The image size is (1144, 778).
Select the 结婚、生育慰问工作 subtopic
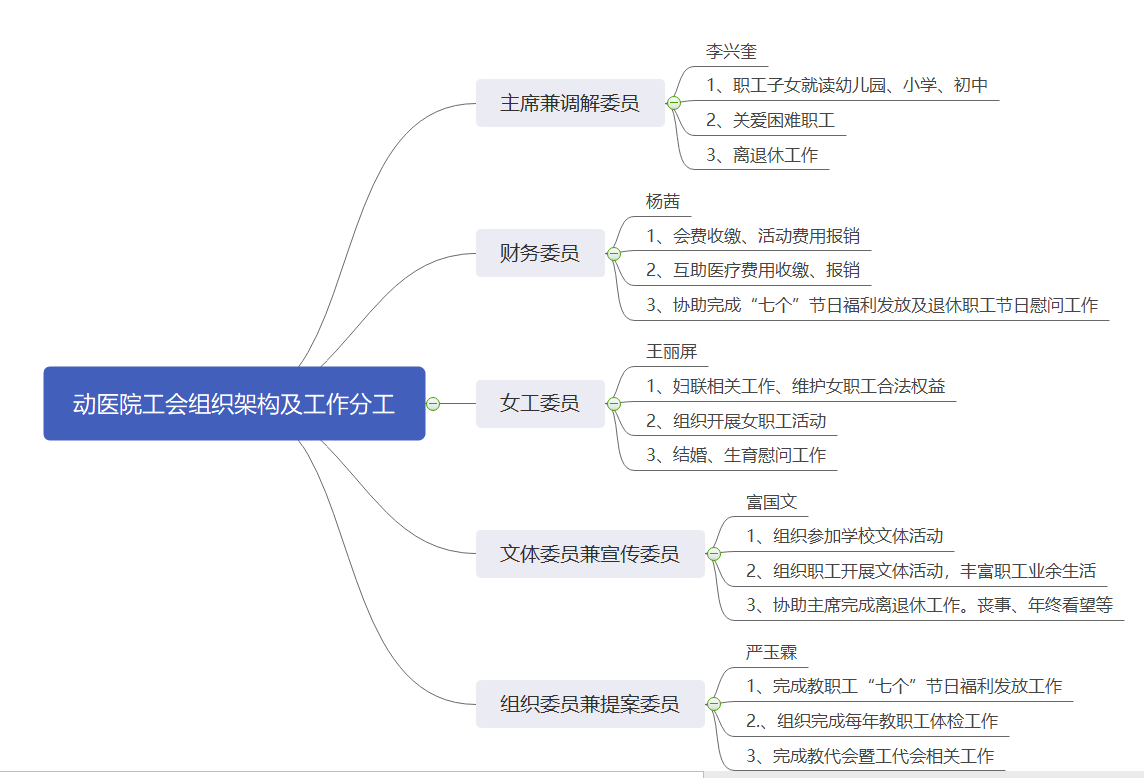(x=735, y=455)
